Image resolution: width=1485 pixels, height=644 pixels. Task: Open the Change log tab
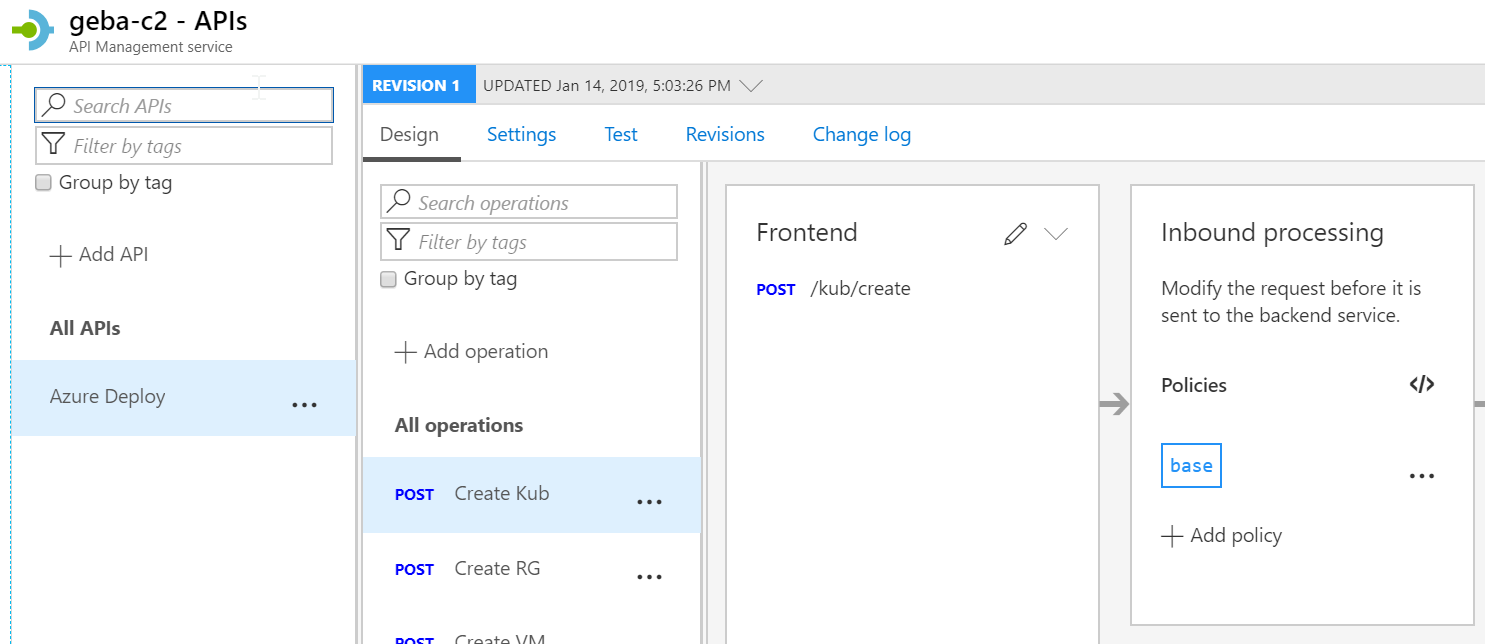[x=861, y=135]
